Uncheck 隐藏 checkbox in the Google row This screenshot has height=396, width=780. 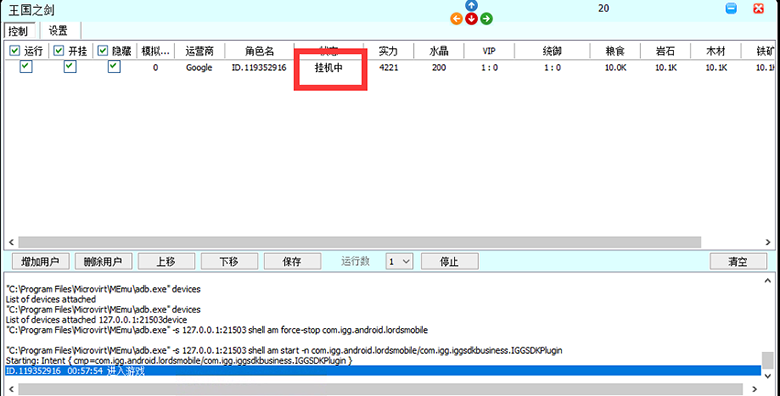tap(114, 66)
